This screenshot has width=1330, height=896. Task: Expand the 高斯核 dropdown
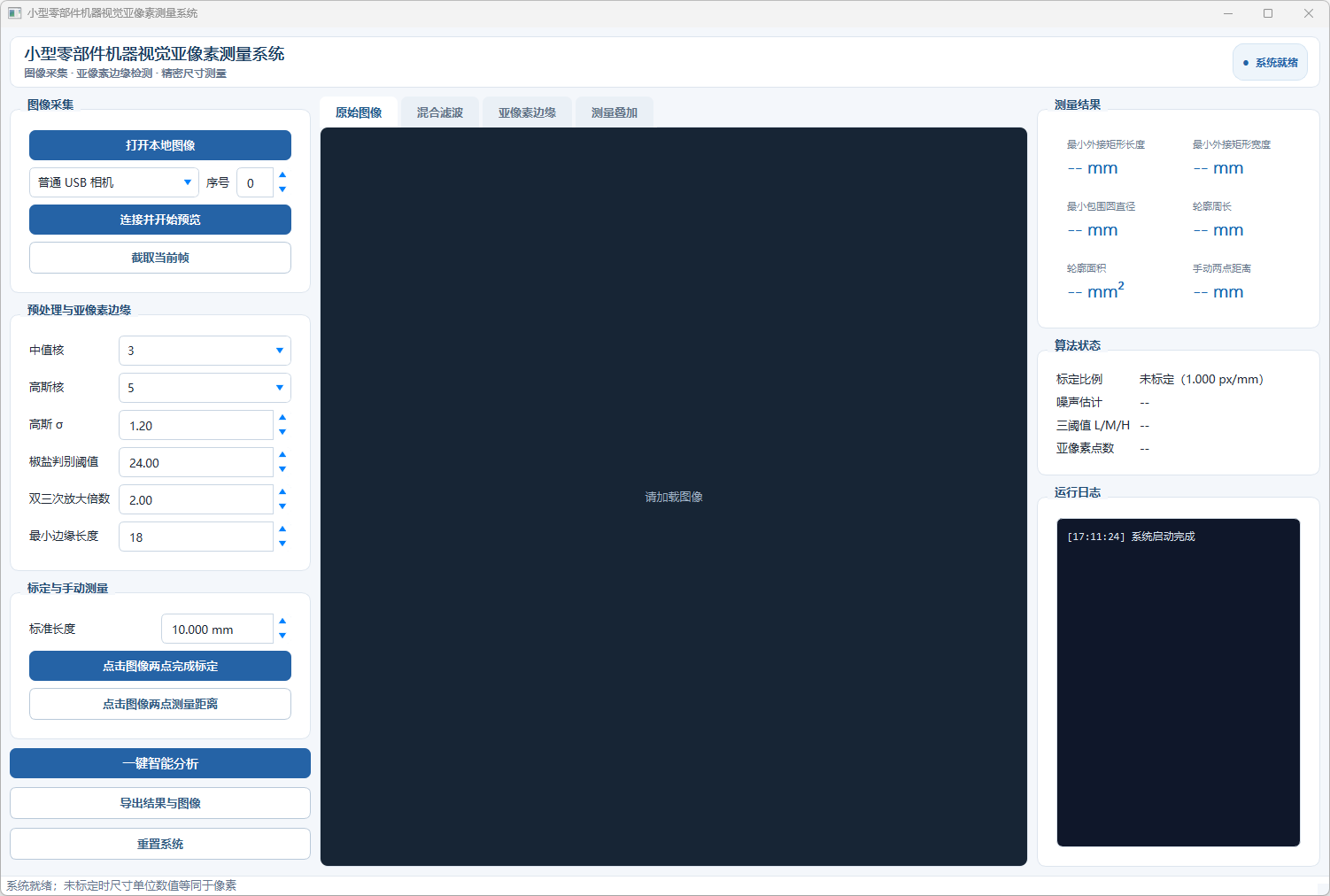tap(205, 388)
